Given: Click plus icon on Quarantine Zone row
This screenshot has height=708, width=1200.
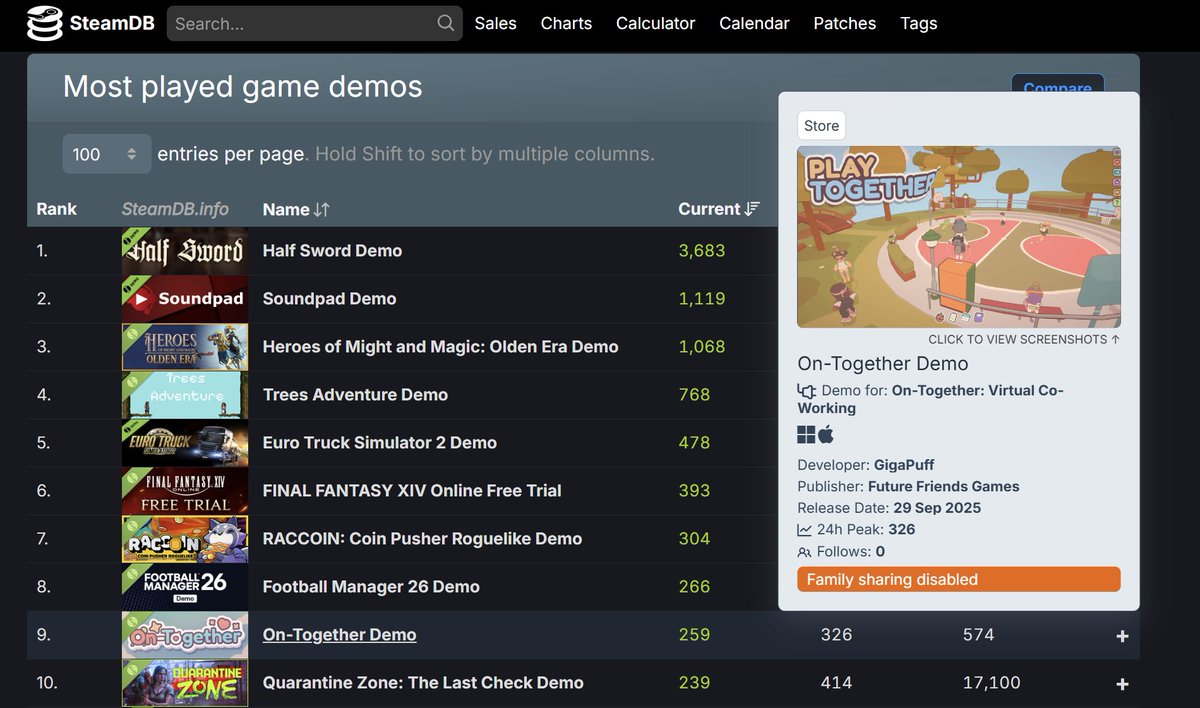Looking at the screenshot, I should [x=1122, y=684].
